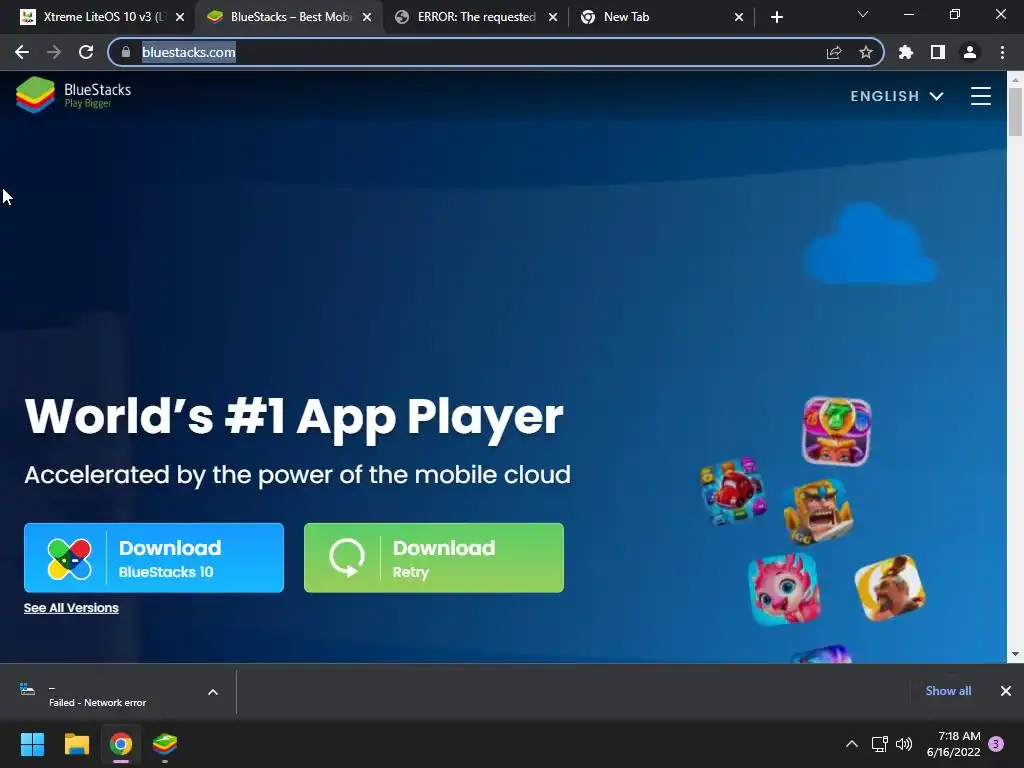Click the green Download Retry button
The image size is (1024, 768).
coord(434,558)
